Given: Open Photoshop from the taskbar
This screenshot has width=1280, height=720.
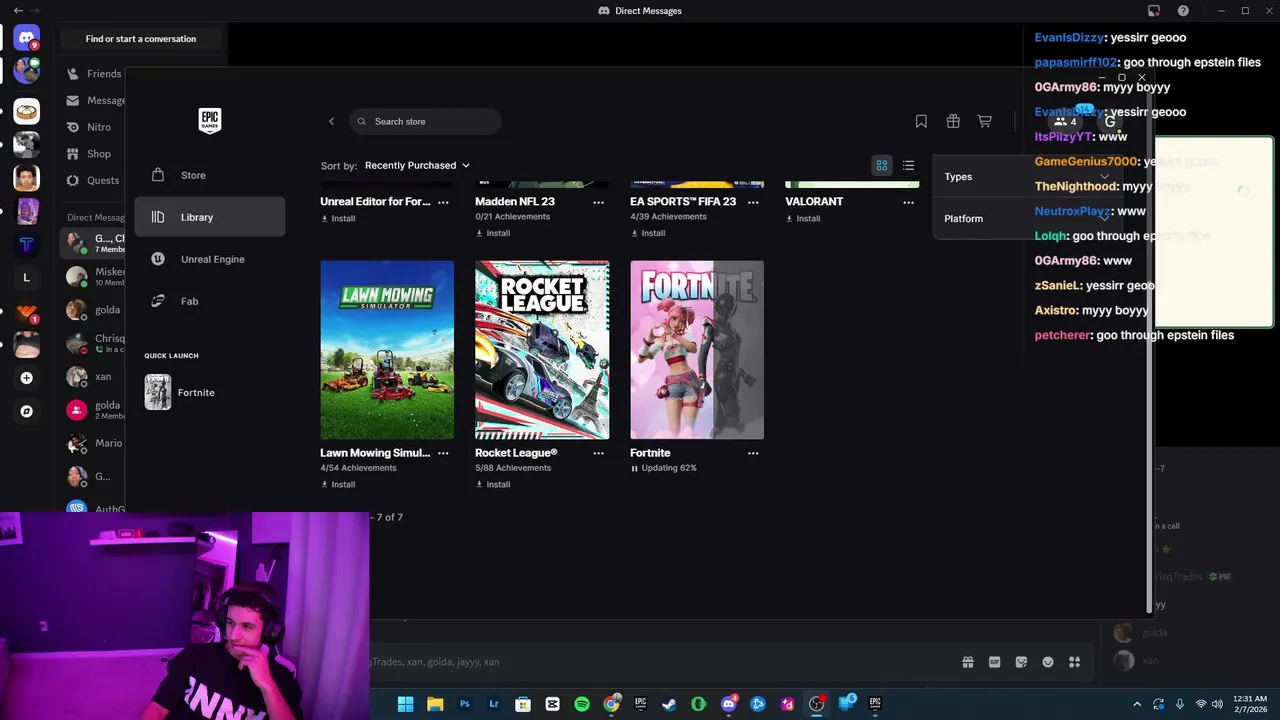Looking at the screenshot, I should [465, 704].
